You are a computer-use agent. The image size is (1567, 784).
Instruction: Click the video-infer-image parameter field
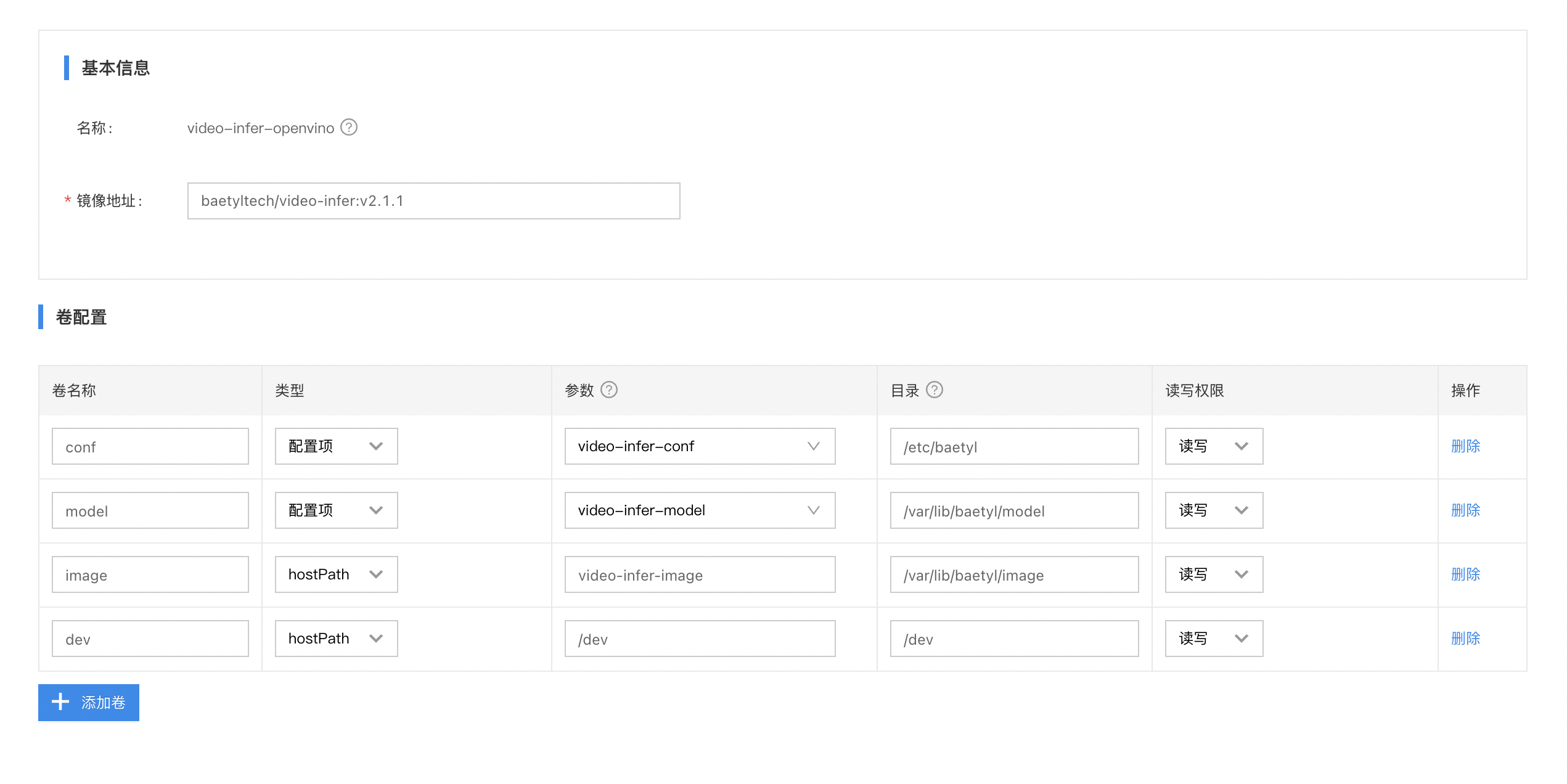700,574
